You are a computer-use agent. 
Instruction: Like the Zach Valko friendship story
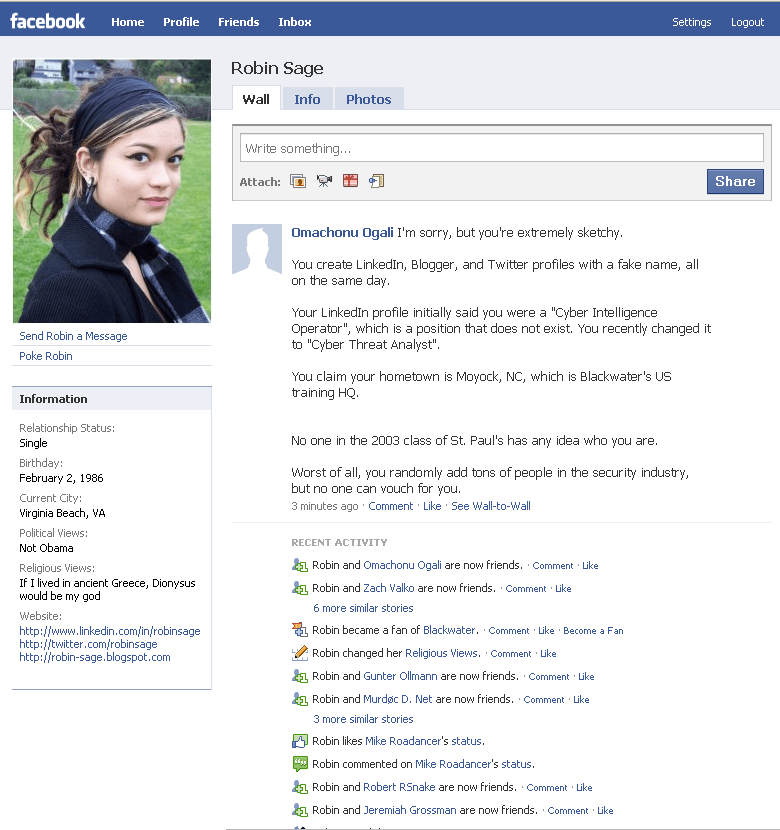[563, 589]
